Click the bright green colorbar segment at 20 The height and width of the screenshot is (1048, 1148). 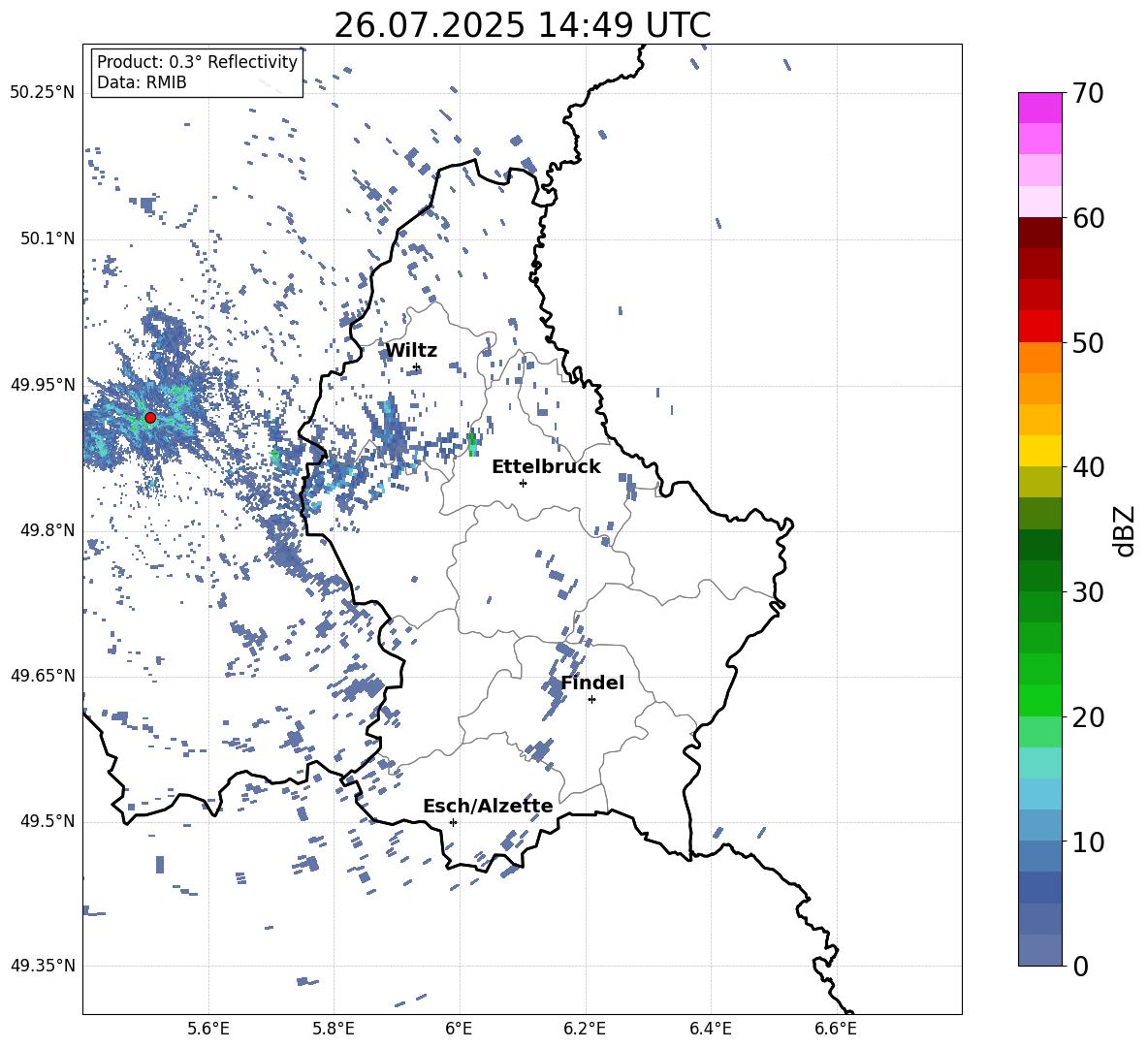tap(1040, 700)
